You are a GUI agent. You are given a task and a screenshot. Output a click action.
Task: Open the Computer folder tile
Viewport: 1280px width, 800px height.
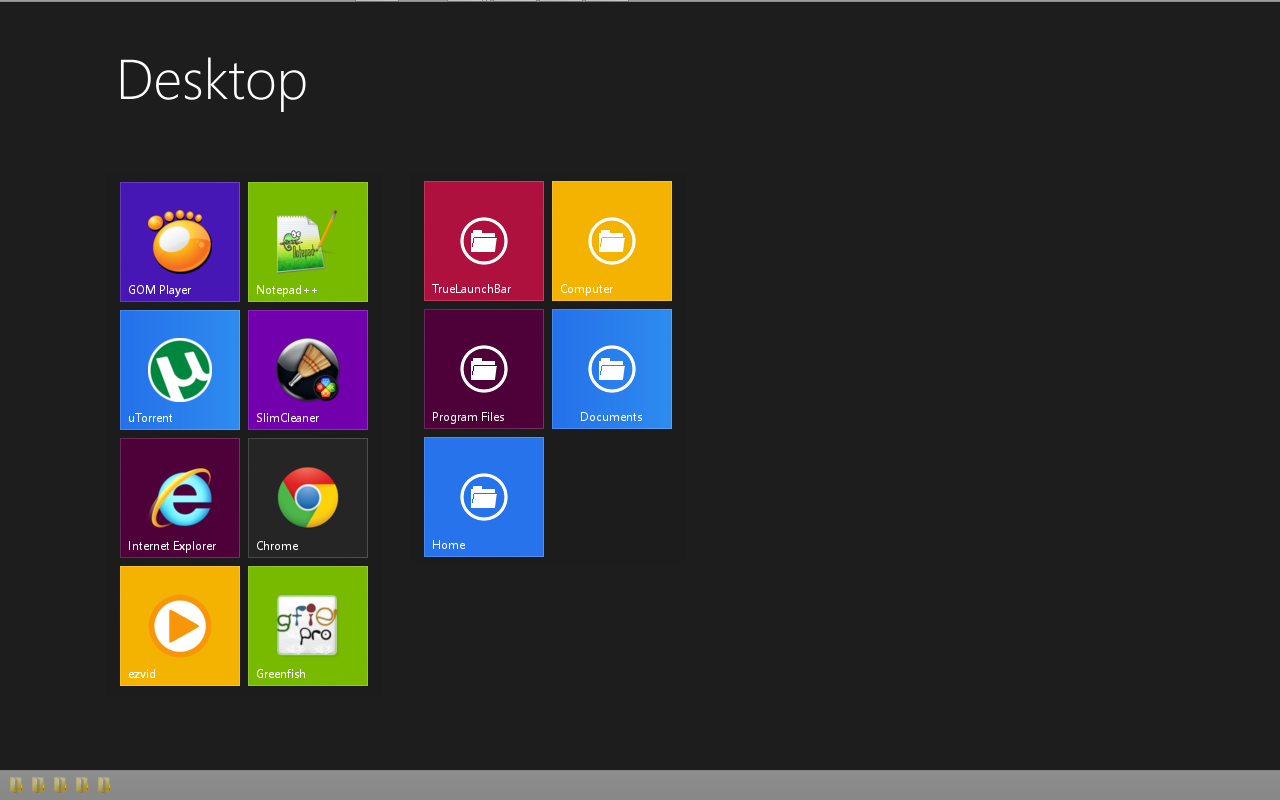point(612,241)
